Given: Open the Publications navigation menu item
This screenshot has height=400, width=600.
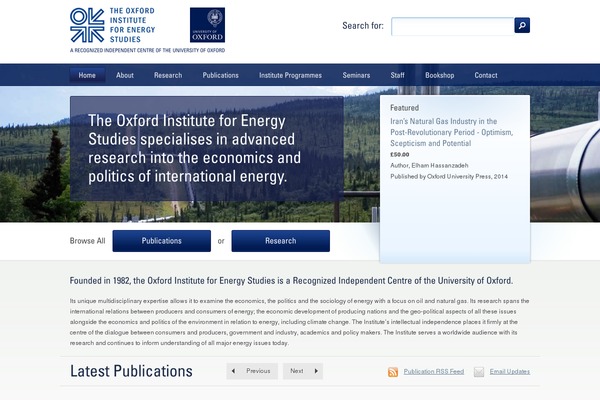Looking at the screenshot, I should [x=220, y=75].
